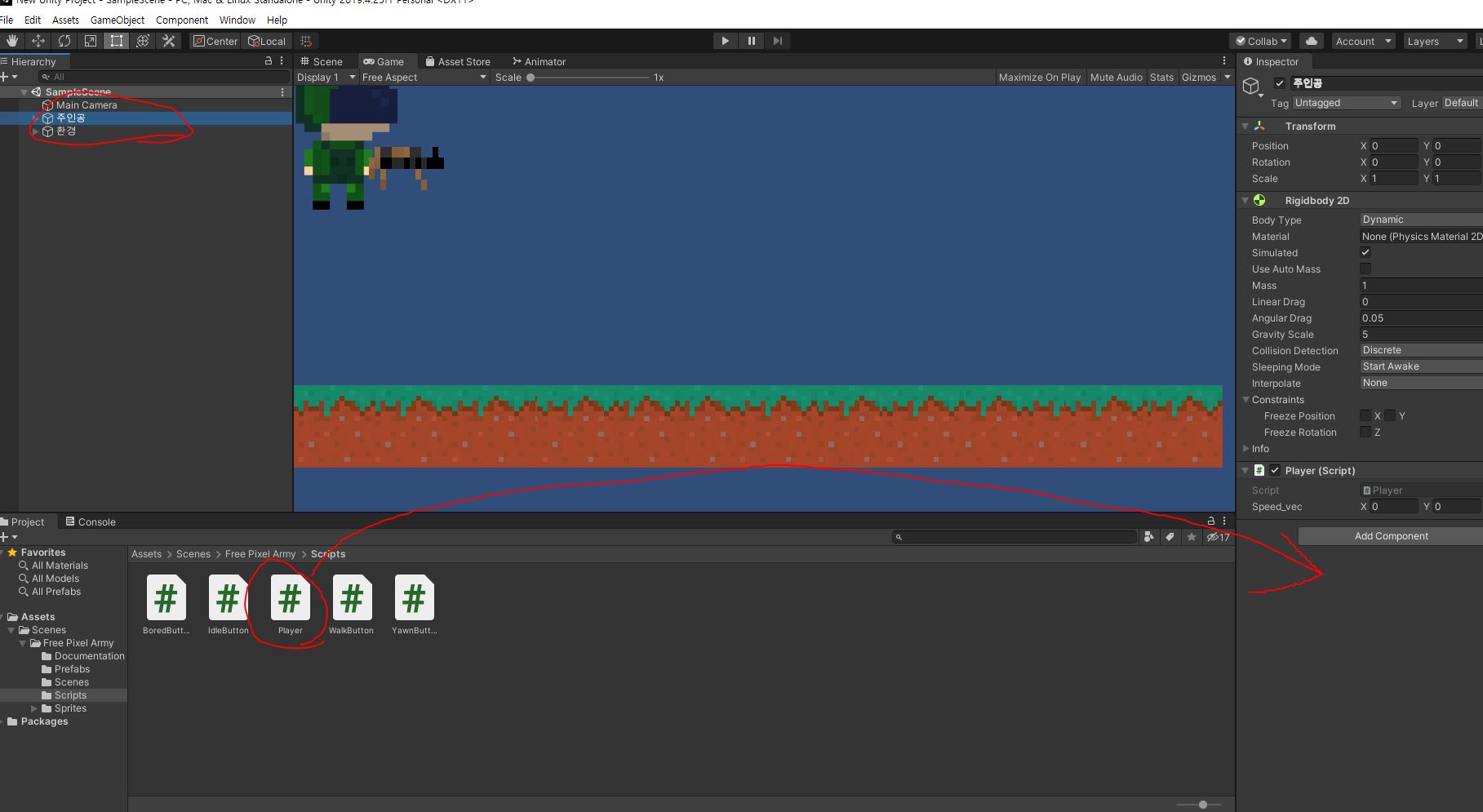Image resolution: width=1483 pixels, height=812 pixels.
Task: Open Interpolate dropdown
Action: pos(1421,383)
